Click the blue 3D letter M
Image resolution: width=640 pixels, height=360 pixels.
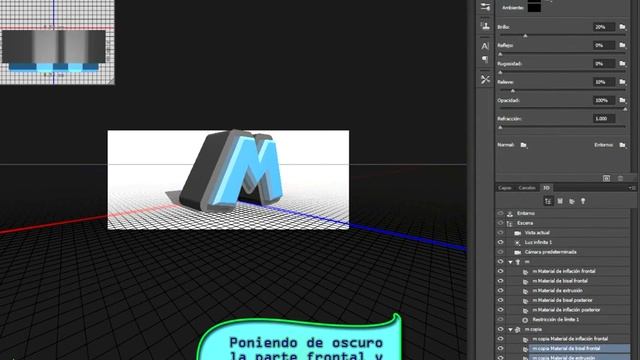click(248, 171)
